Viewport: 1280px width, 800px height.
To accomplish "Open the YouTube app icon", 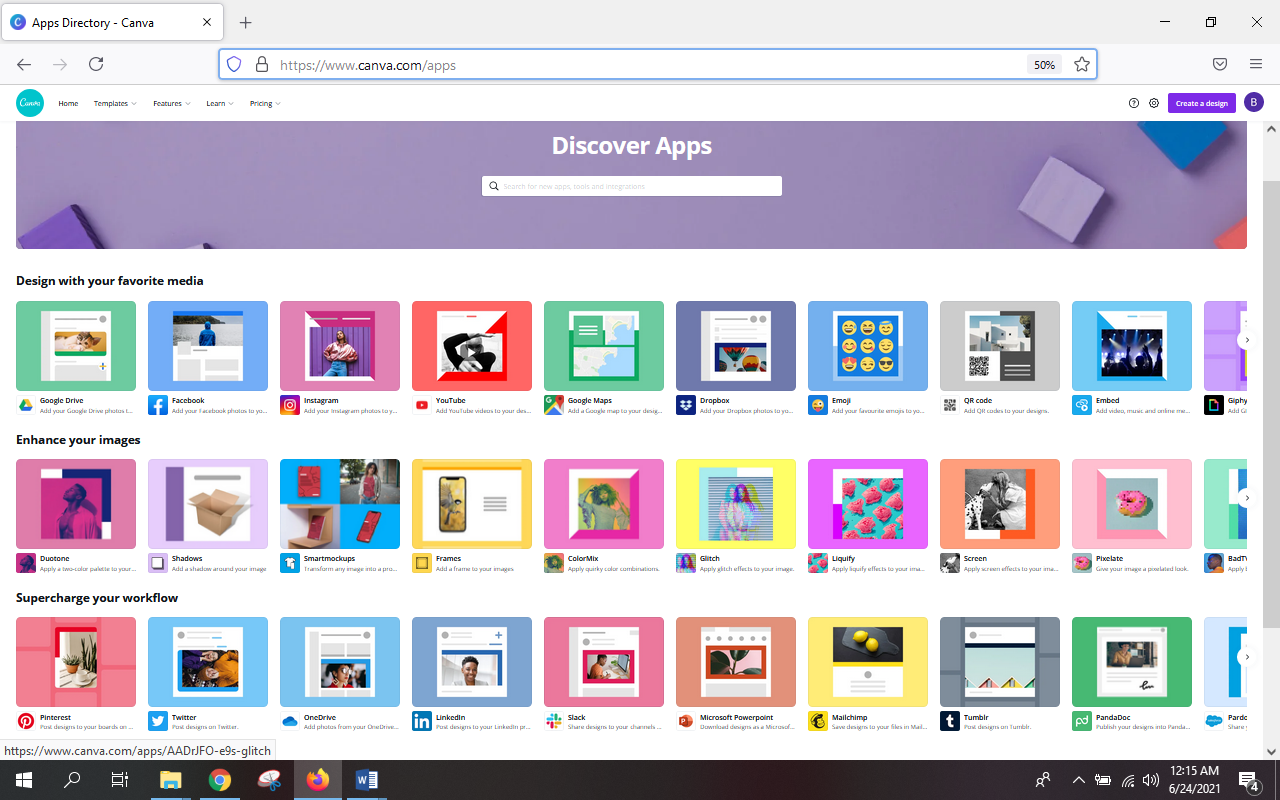I will pos(422,405).
